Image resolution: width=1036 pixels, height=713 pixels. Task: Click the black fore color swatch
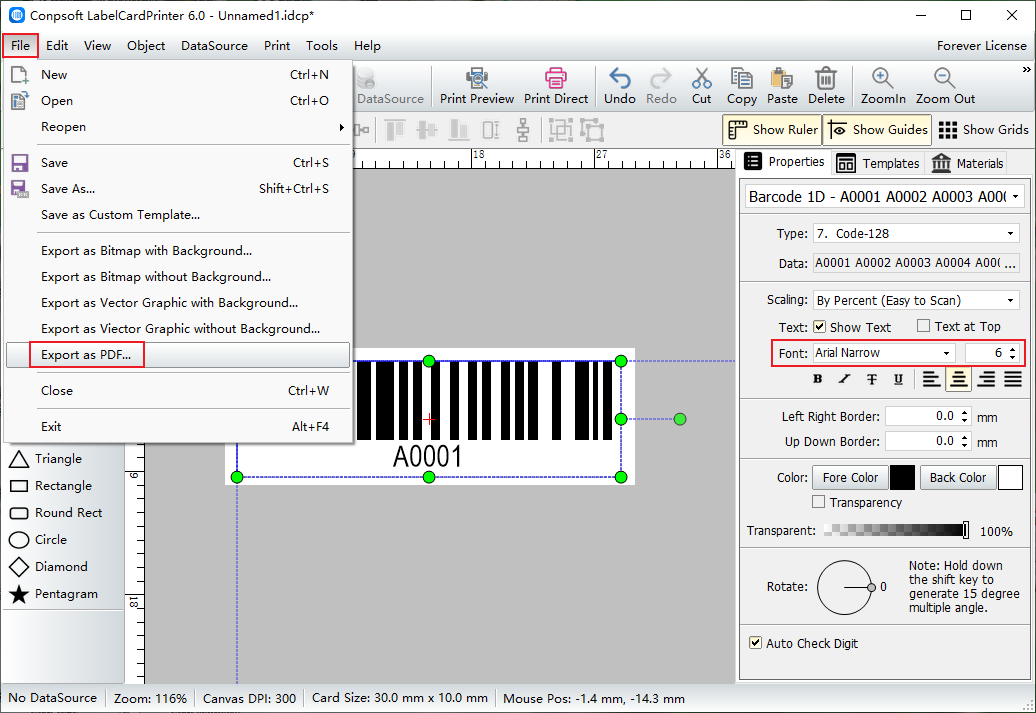coord(903,478)
